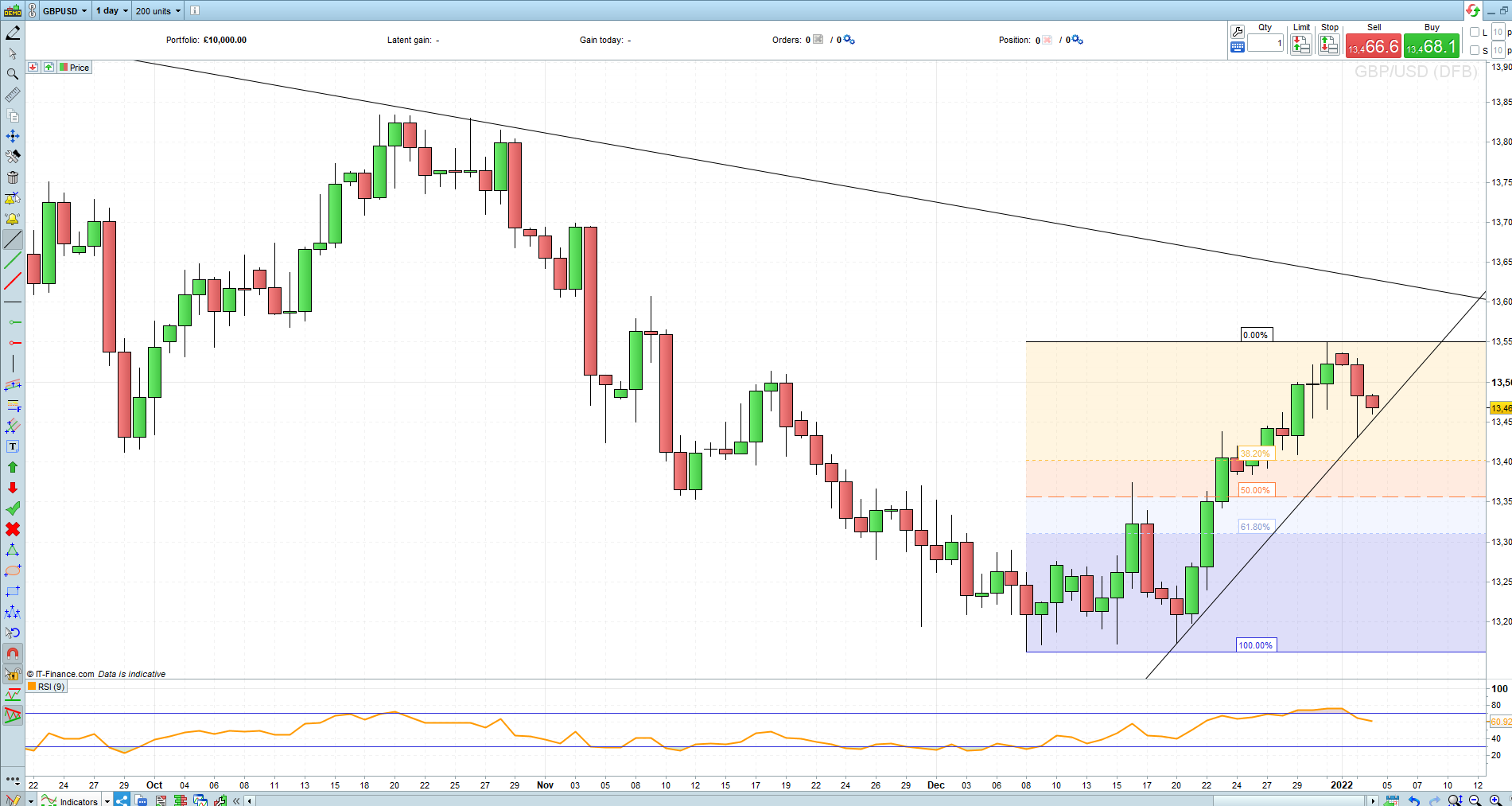
Task: Select the rectangle shape drawing tool
Action: (13, 591)
